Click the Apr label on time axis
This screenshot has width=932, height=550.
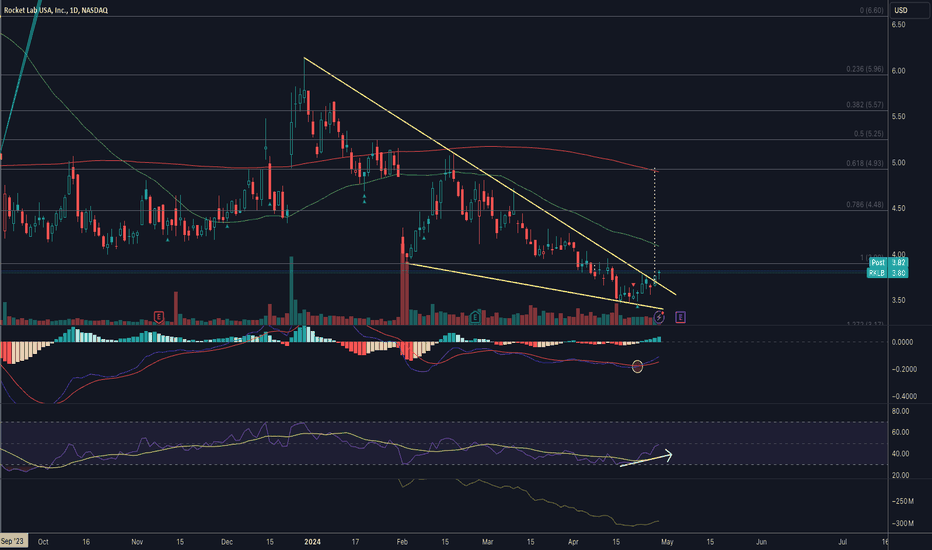573,542
